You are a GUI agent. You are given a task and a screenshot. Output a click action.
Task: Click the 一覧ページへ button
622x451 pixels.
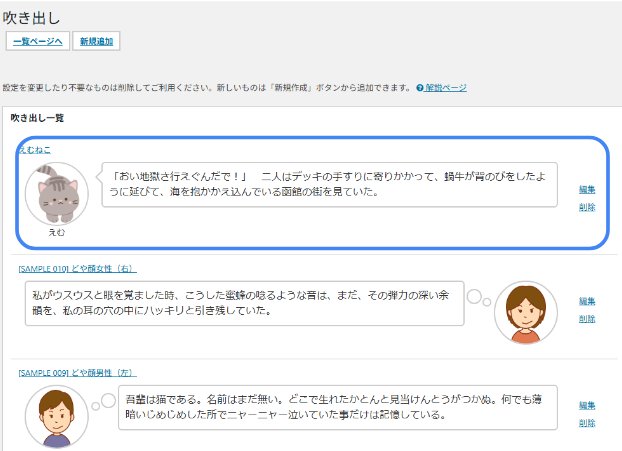coord(37,41)
